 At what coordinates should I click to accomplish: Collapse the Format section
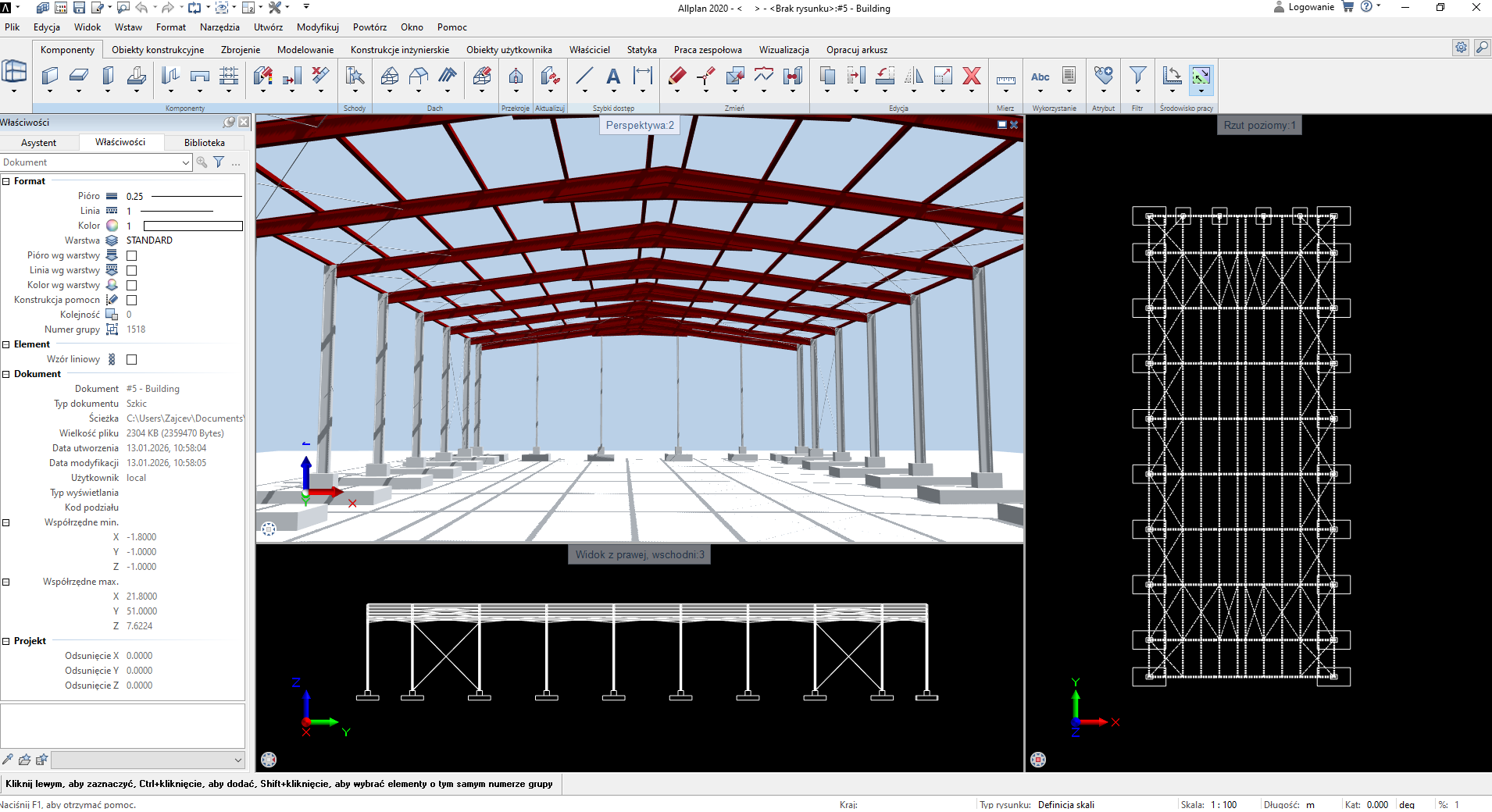pyautogui.click(x=6, y=181)
